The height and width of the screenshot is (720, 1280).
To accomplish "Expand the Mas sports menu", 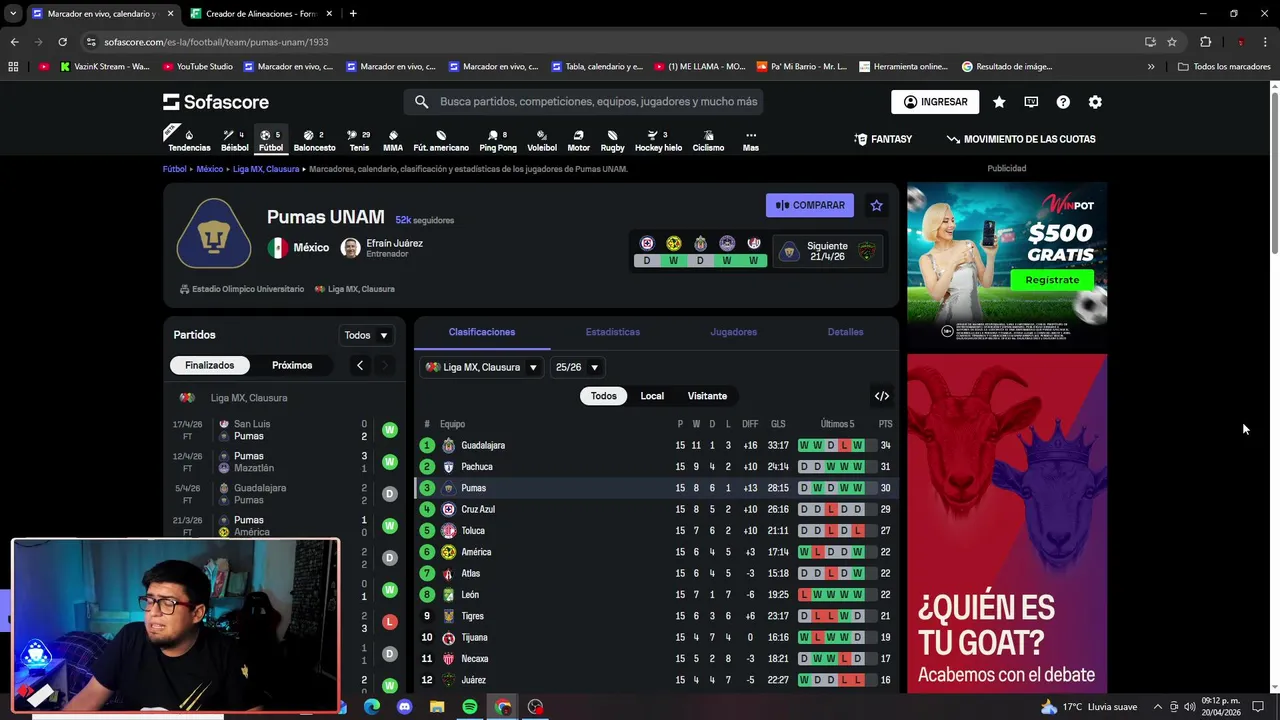I will [x=751, y=140].
